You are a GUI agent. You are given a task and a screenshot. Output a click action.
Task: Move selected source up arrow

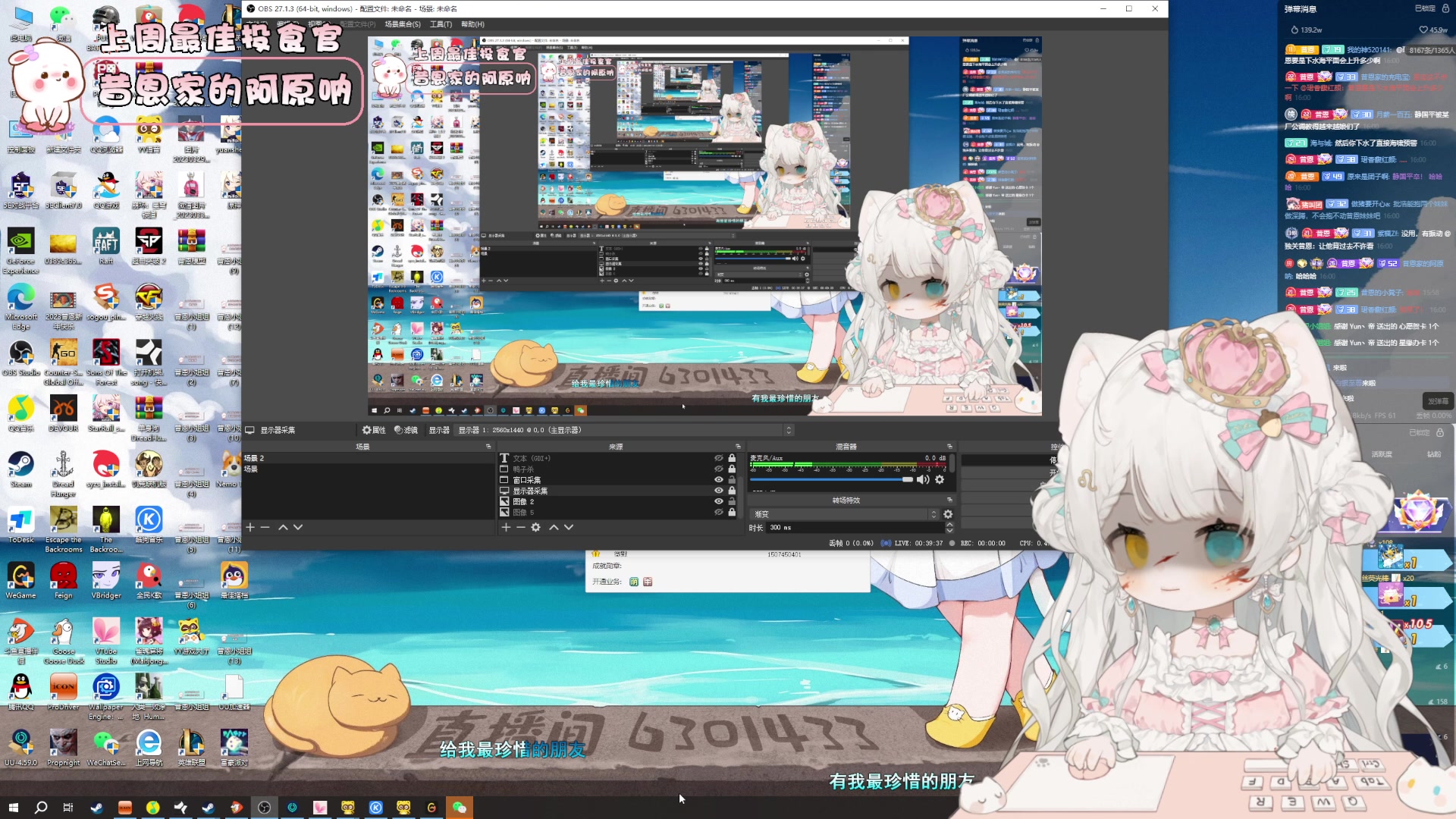click(554, 527)
